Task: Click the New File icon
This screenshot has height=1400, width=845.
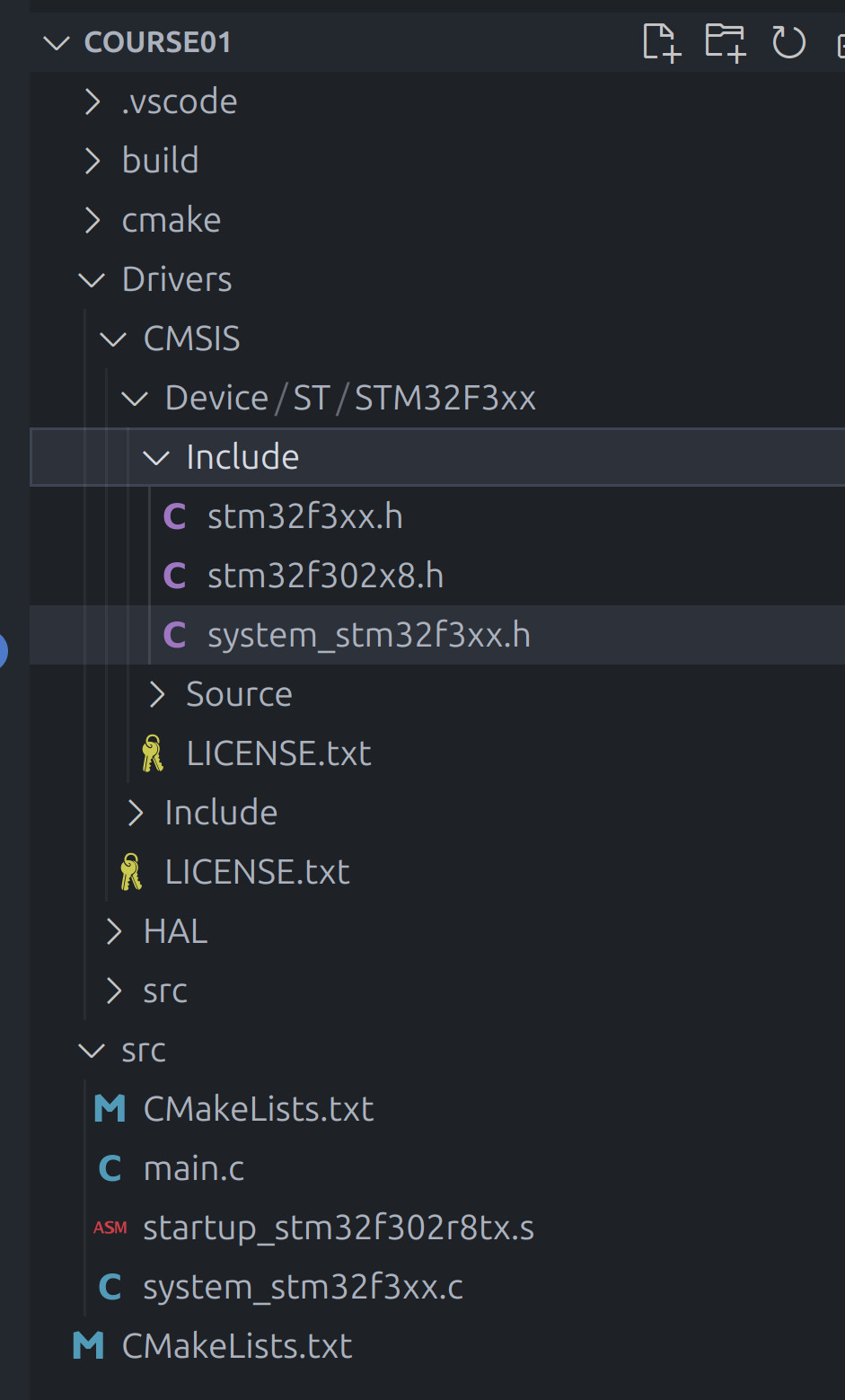Action: (662, 42)
